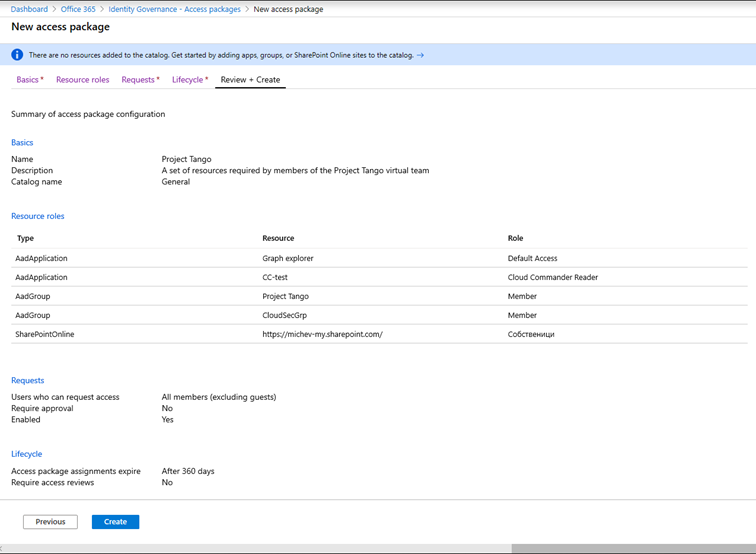Click the New access package page title

(60, 27)
